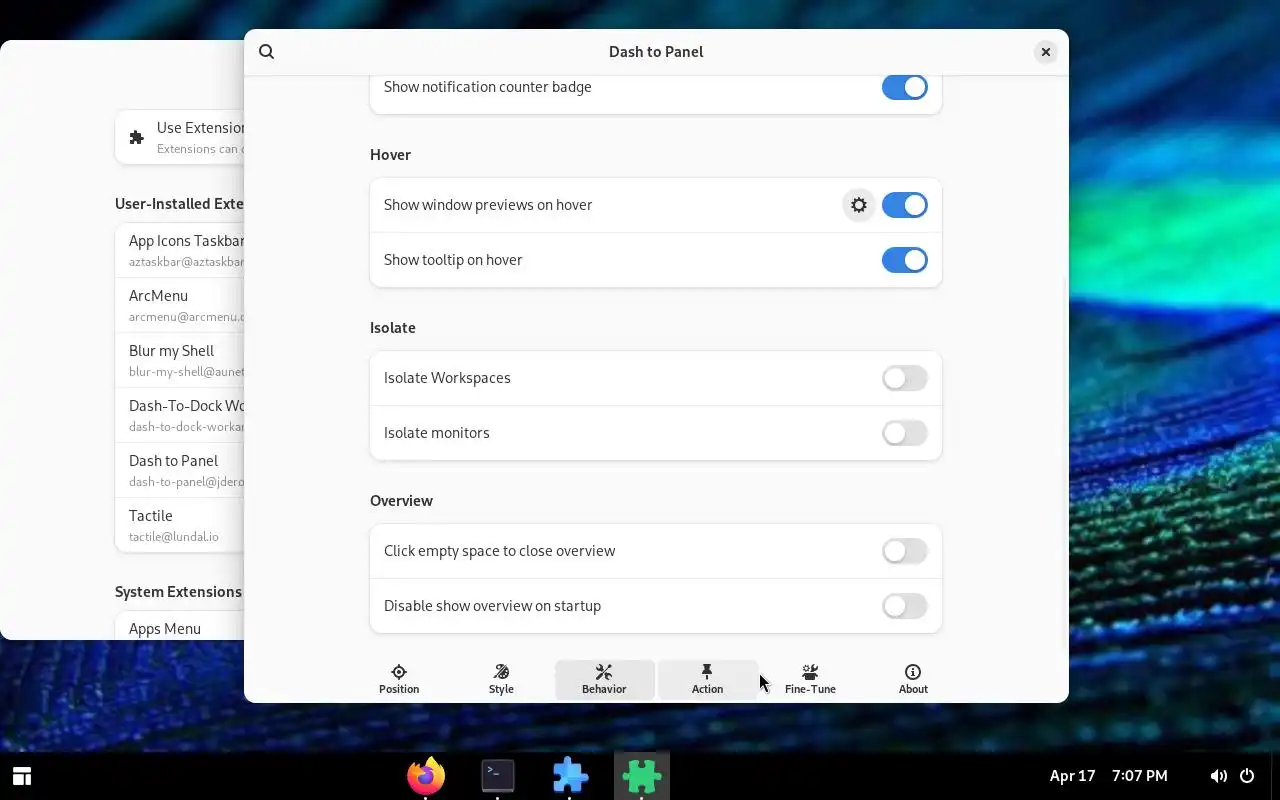Click the Hover section heading
1280x800 pixels.
click(x=390, y=155)
